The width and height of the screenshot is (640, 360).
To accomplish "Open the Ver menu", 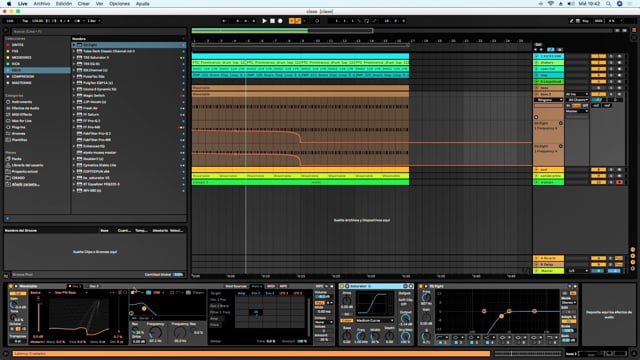I will (99, 4).
